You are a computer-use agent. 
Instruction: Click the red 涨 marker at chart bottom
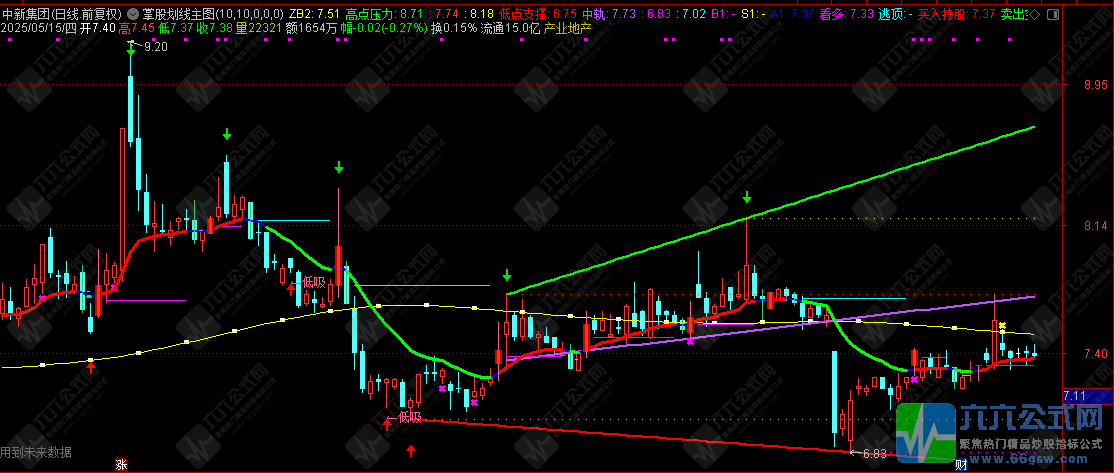pyautogui.click(x=121, y=464)
